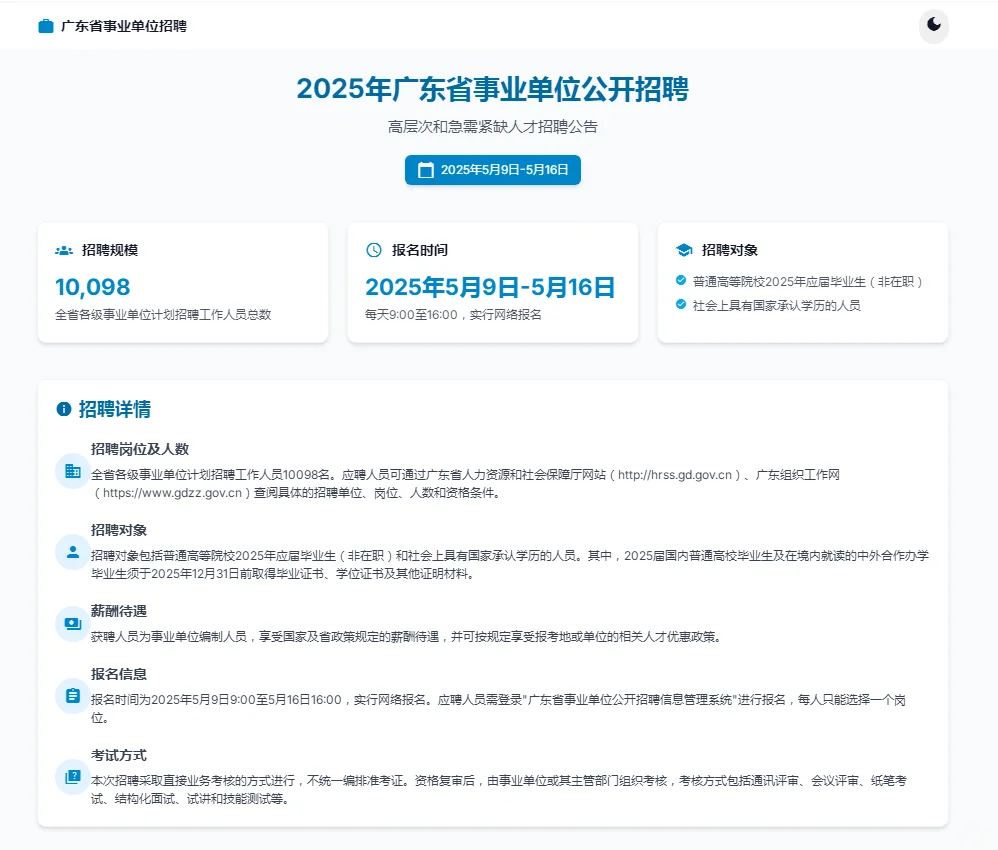This screenshot has height=850, width=998.
Task: Select the 报名时间 information card
Action: tap(492, 282)
